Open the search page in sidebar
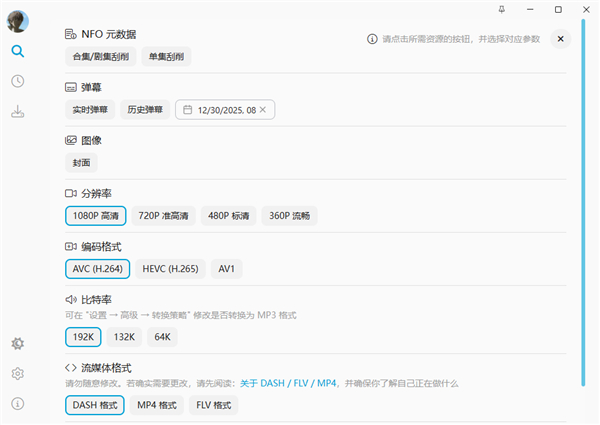Viewport: 600px width, 425px height. pyautogui.click(x=18, y=51)
